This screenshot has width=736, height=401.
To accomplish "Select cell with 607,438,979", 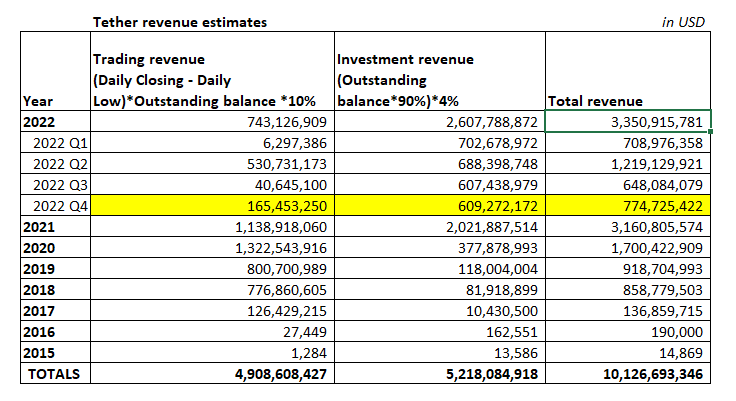I will coord(440,185).
